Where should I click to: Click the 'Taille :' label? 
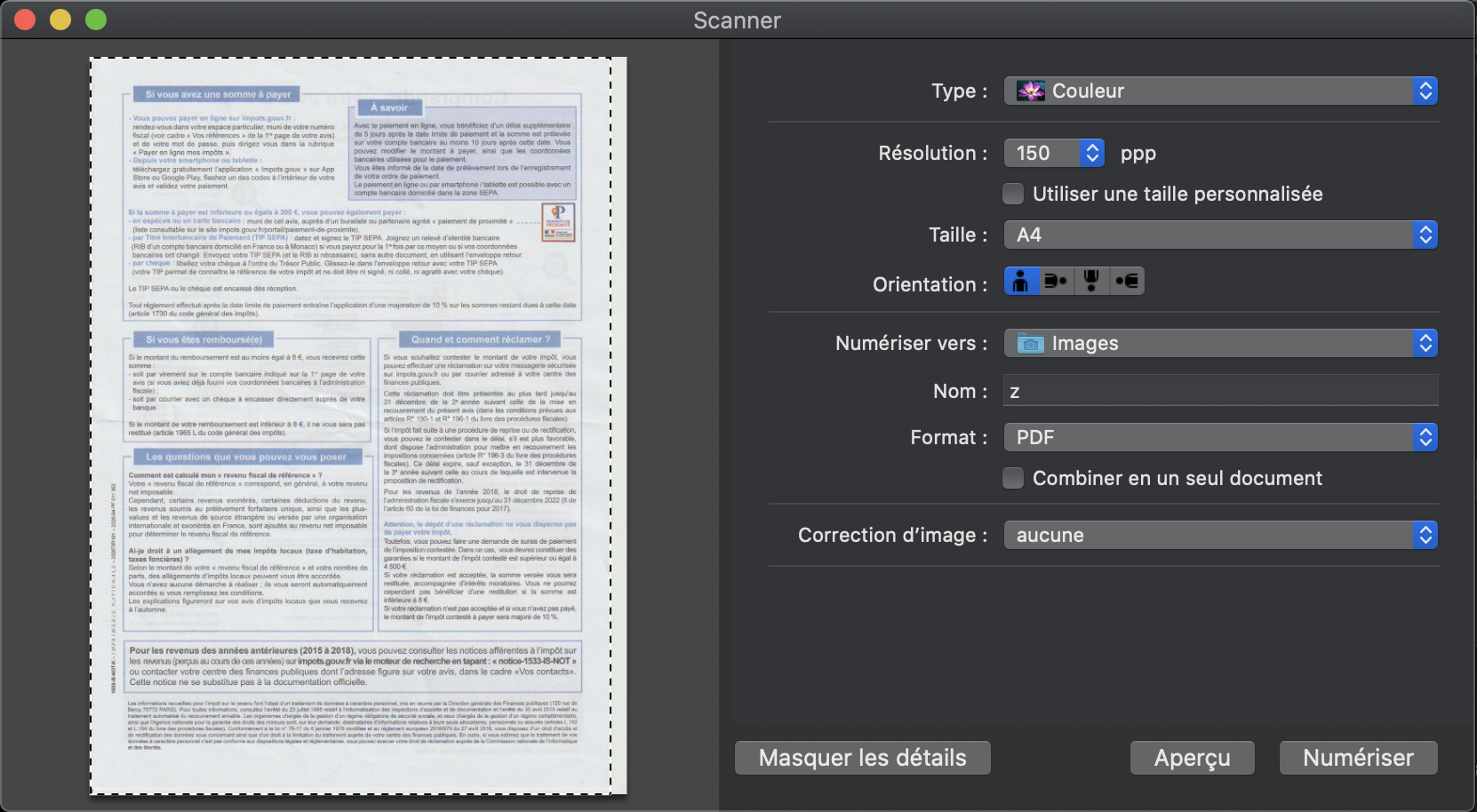tap(958, 235)
